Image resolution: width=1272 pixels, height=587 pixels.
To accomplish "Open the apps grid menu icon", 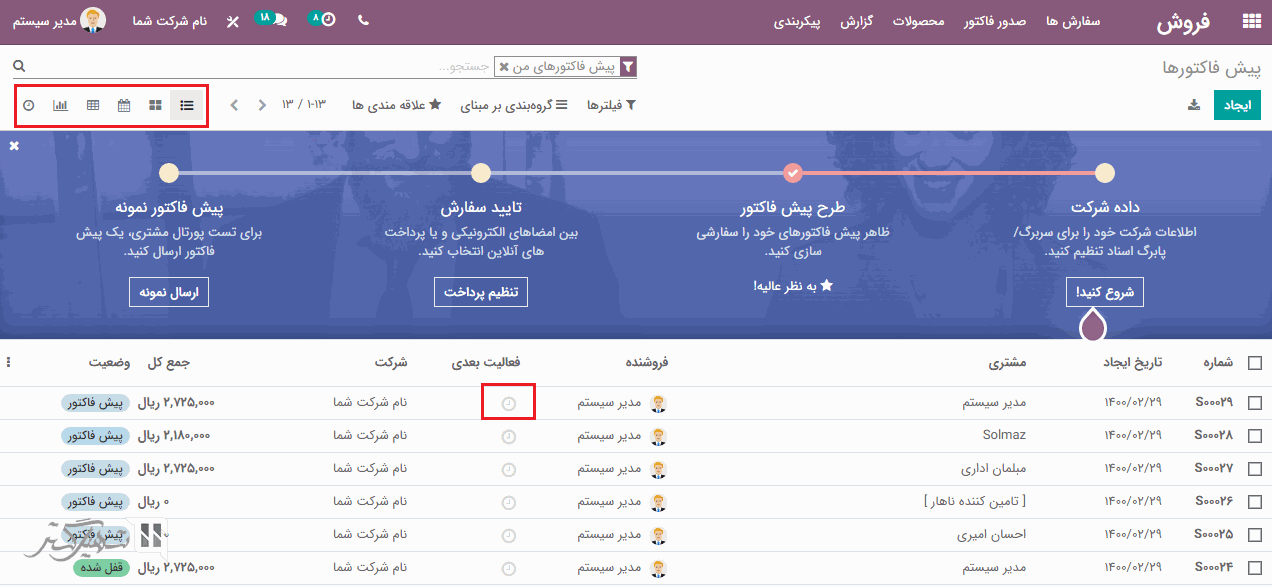I will [x=1251, y=21].
